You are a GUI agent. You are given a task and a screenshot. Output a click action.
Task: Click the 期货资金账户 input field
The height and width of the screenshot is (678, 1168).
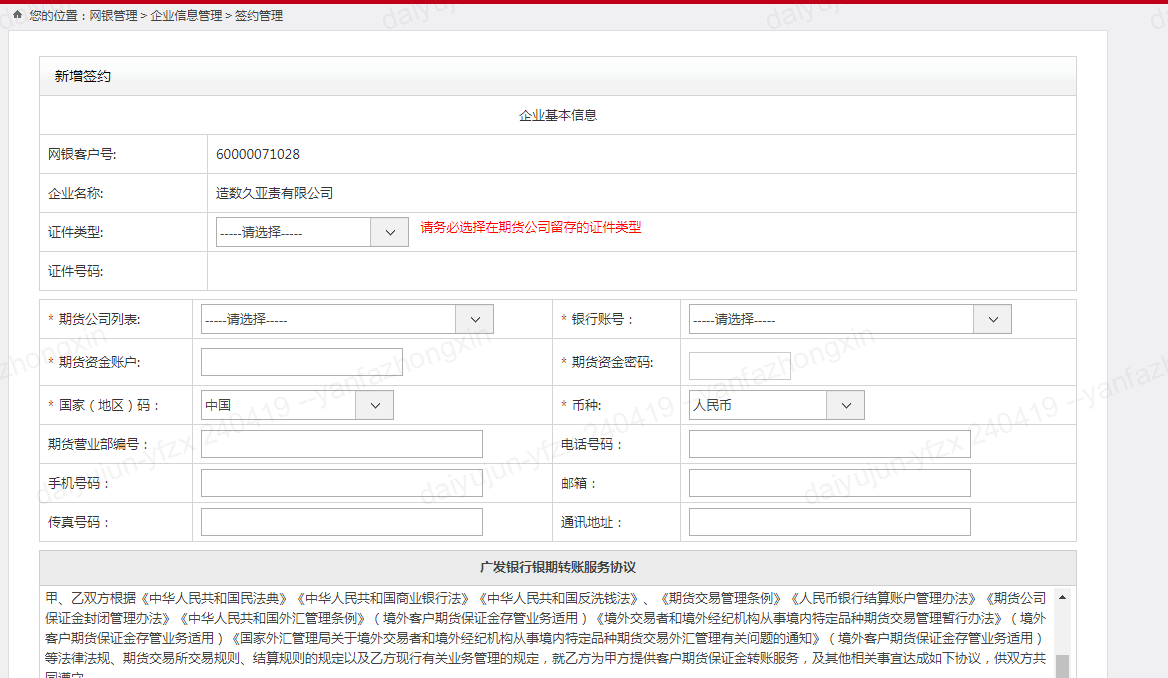click(x=301, y=362)
